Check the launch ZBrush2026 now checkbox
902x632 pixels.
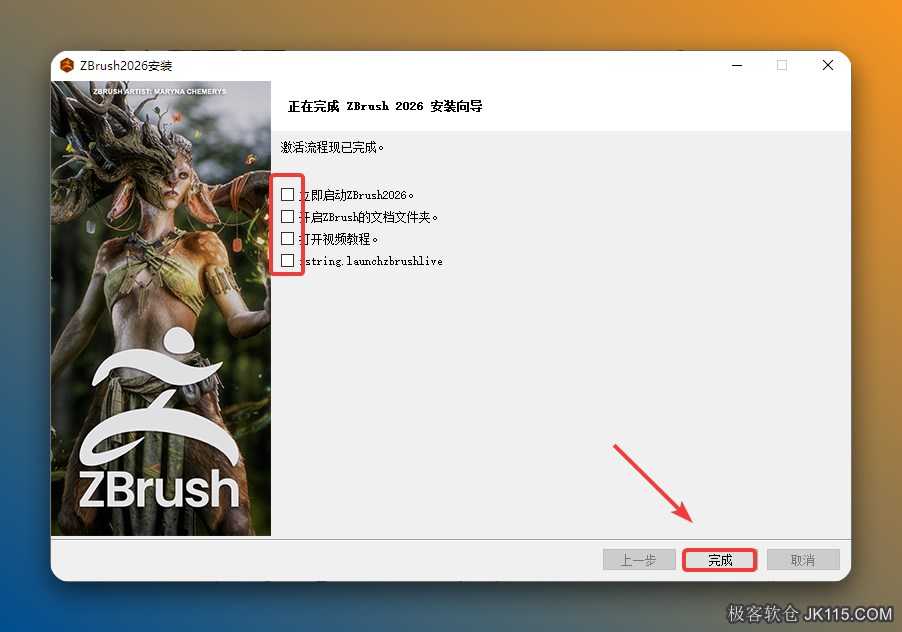288,195
